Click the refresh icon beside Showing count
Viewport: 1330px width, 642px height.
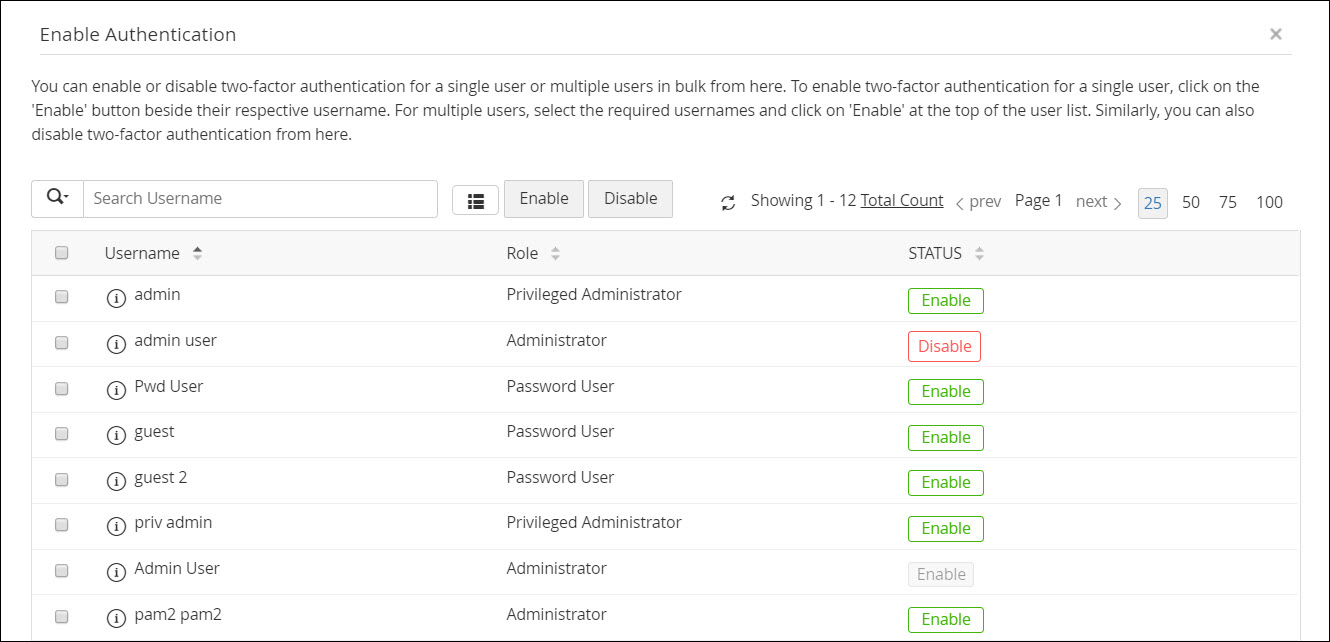(728, 202)
